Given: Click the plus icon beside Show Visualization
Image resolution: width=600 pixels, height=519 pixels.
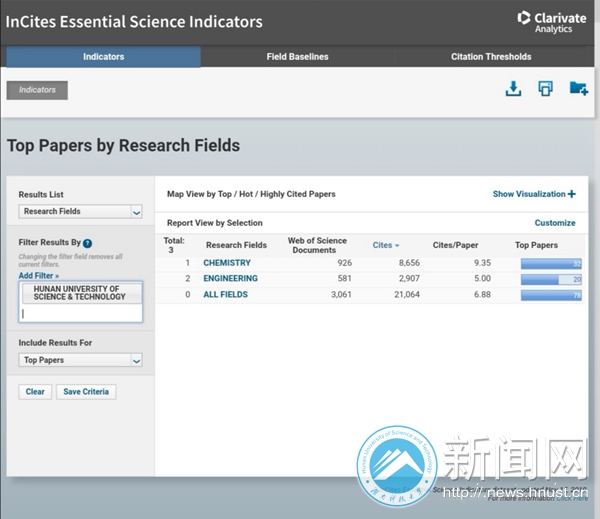Looking at the screenshot, I should click(x=572, y=194).
